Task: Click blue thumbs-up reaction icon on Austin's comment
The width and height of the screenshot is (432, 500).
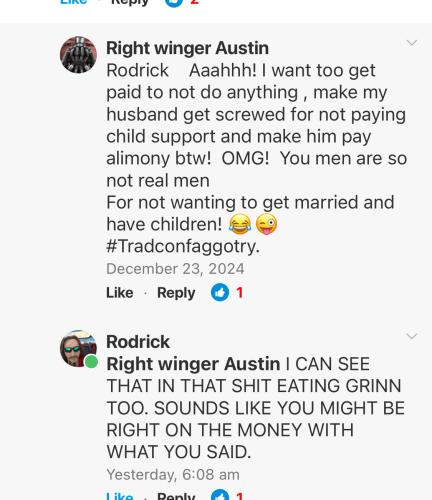Action: point(220,293)
